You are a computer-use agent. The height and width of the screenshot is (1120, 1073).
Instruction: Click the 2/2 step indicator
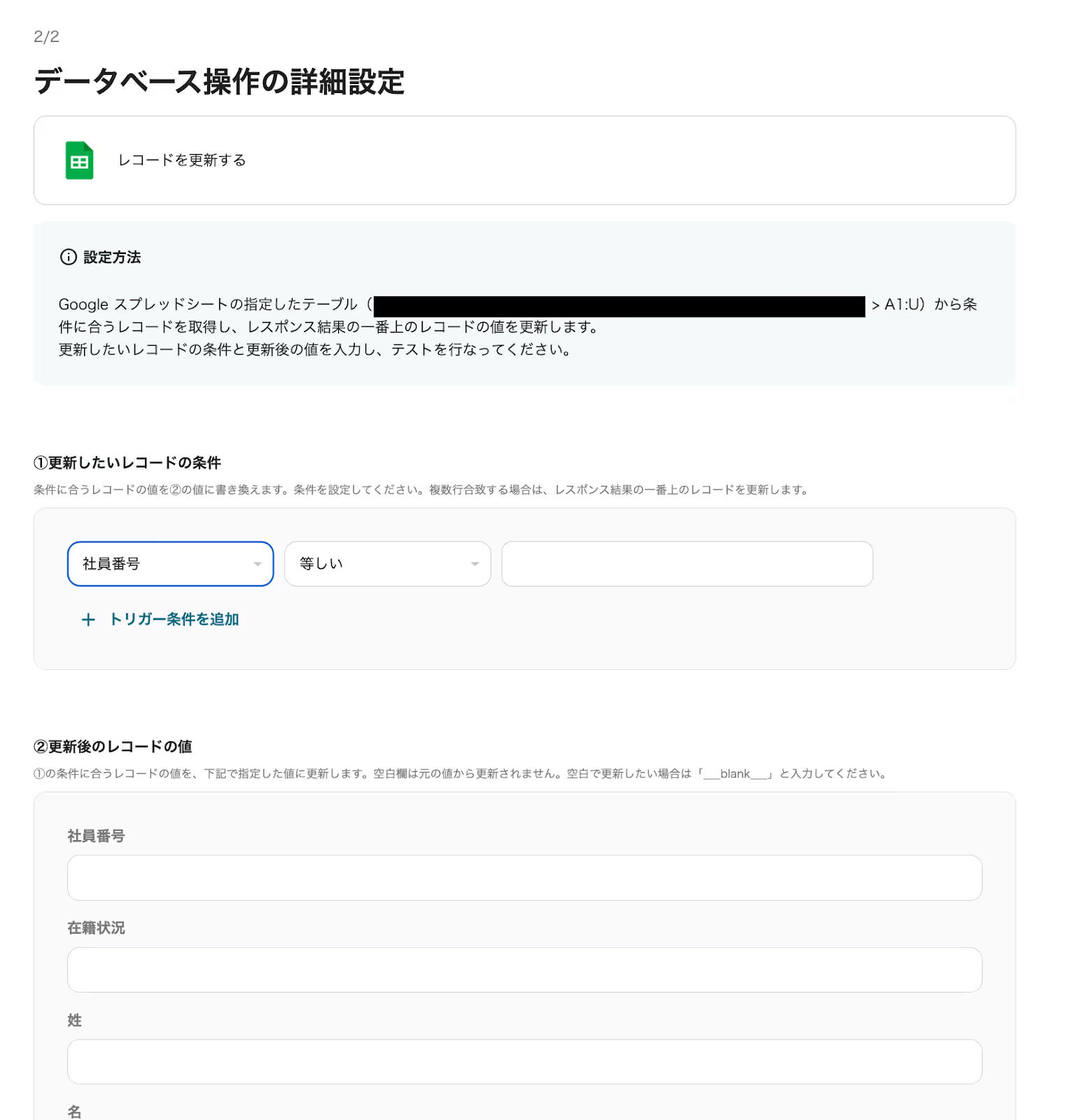click(46, 36)
